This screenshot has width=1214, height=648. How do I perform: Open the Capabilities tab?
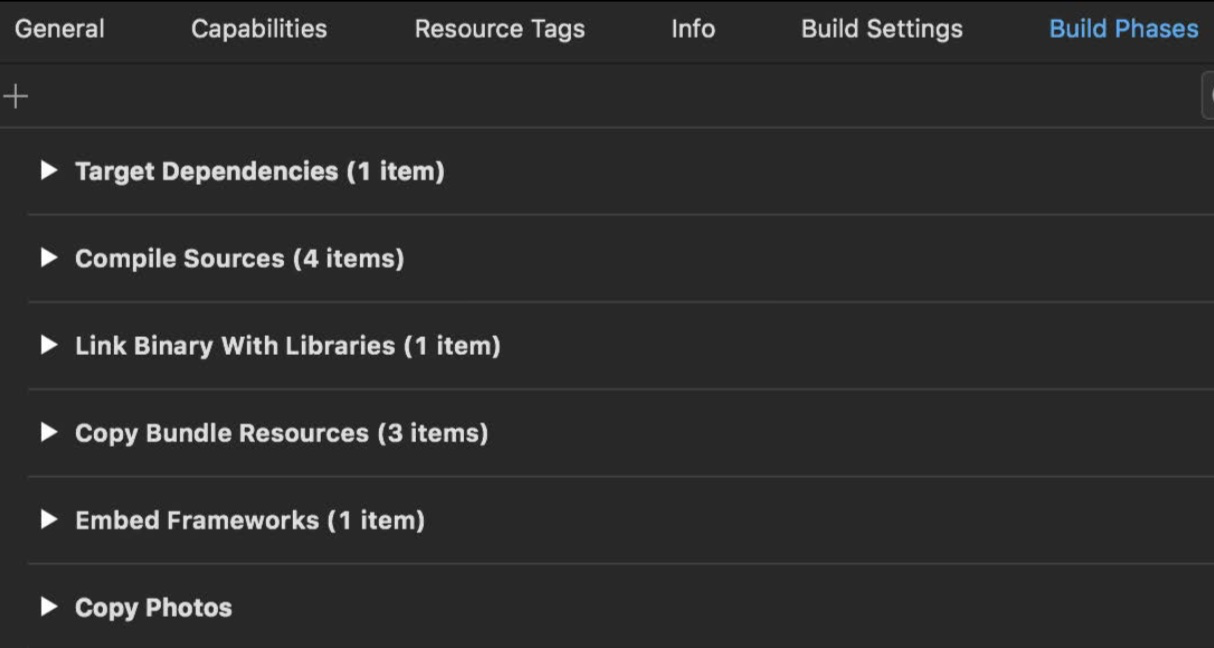click(x=259, y=29)
